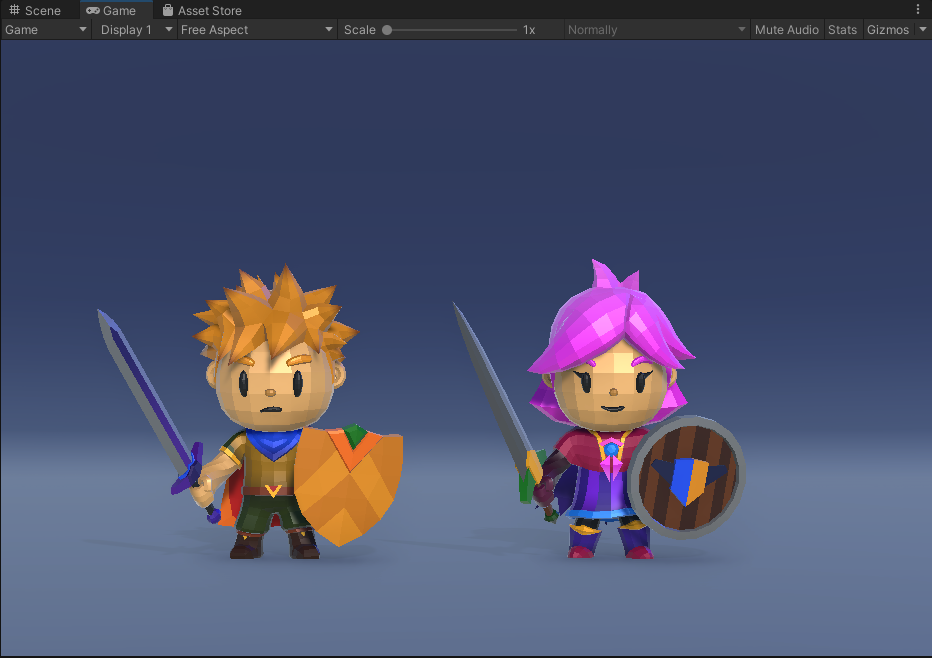Image resolution: width=932 pixels, height=658 pixels.
Task: Open the Asset Store tab
Action: [202, 10]
